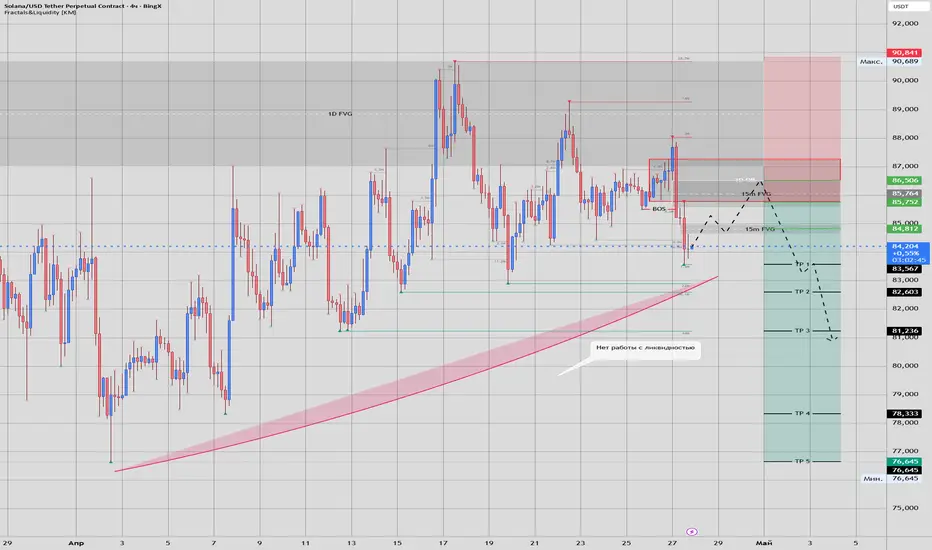
Task: Click the 'Мин.' label on the price scale
Action: pos(873,479)
